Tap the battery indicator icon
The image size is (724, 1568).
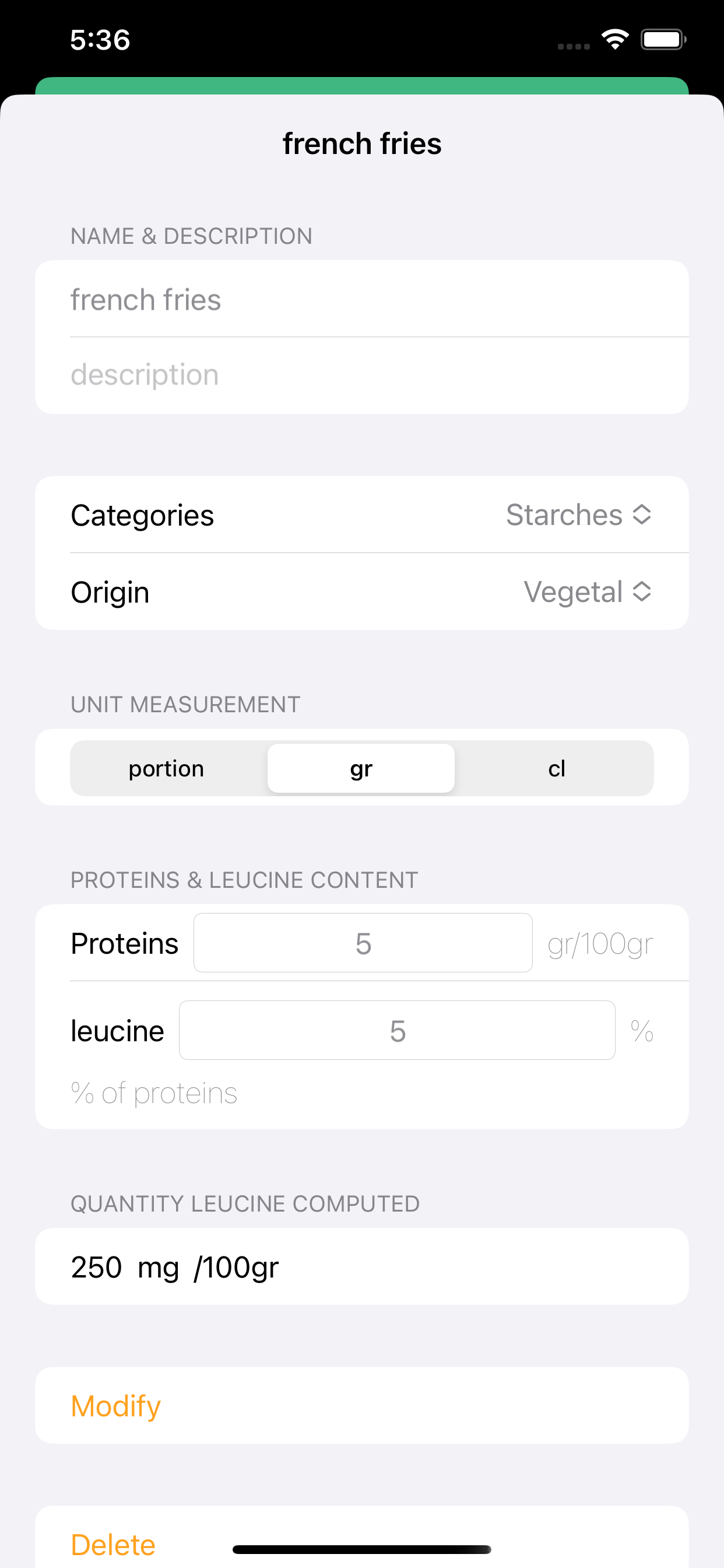pyautogui.click(x=663, y=40)
